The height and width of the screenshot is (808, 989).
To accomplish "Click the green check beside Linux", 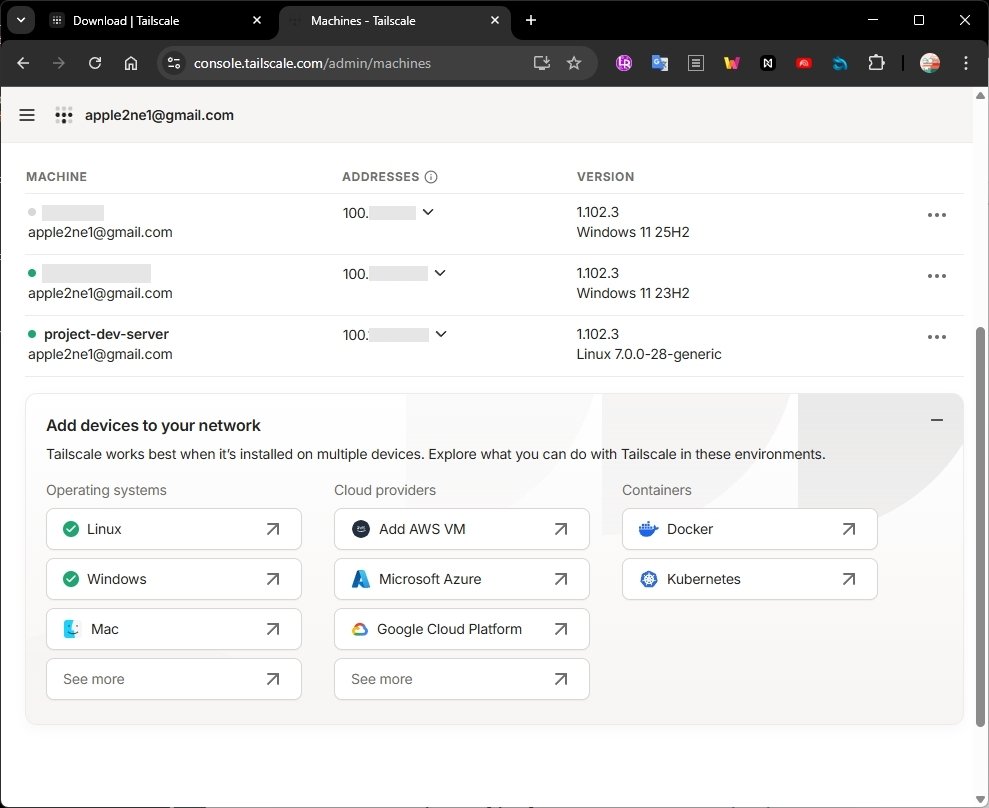I will [71, 529].
